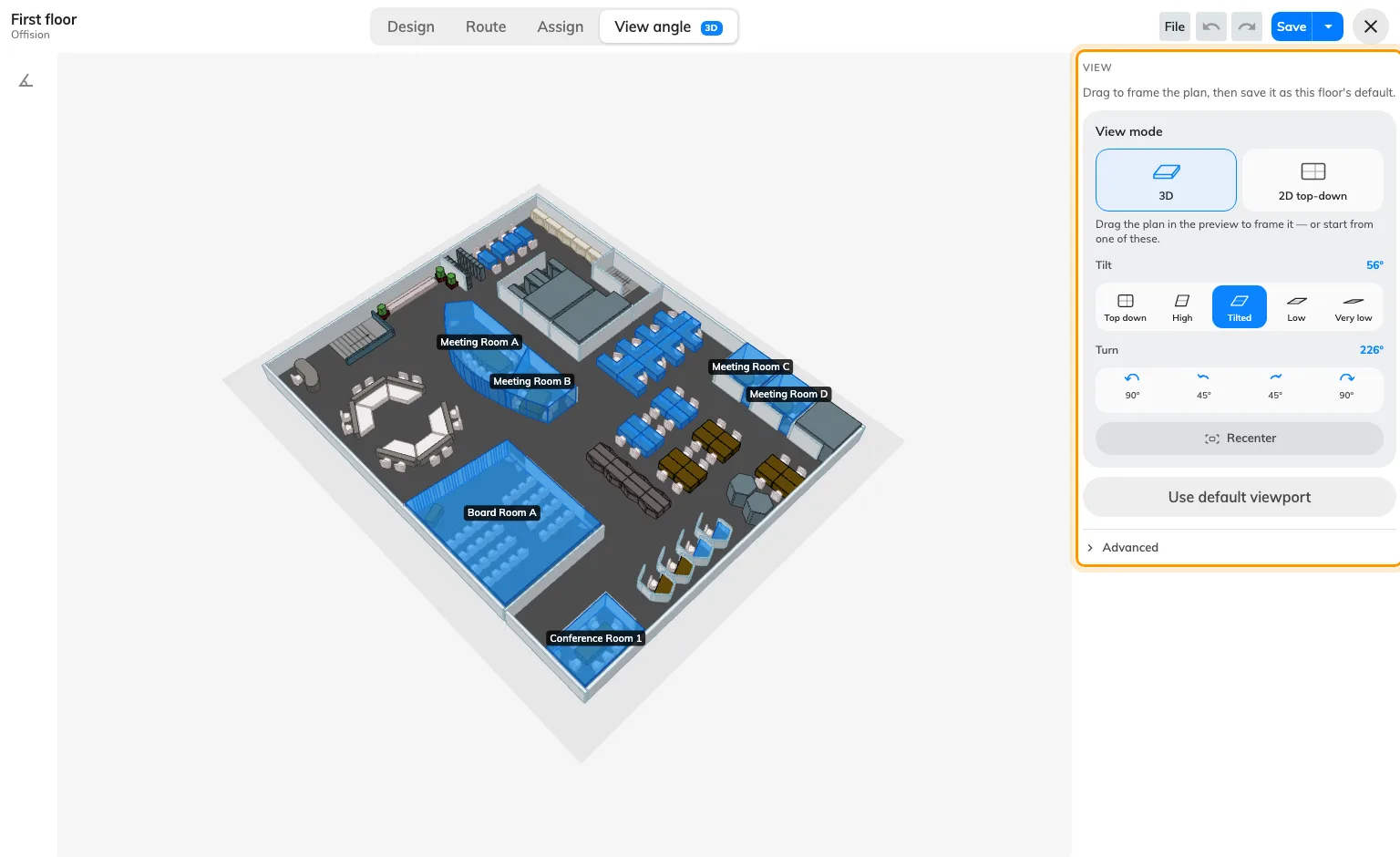Click the Meeting Room A label

pyautogui.click(x=479, y=343)
